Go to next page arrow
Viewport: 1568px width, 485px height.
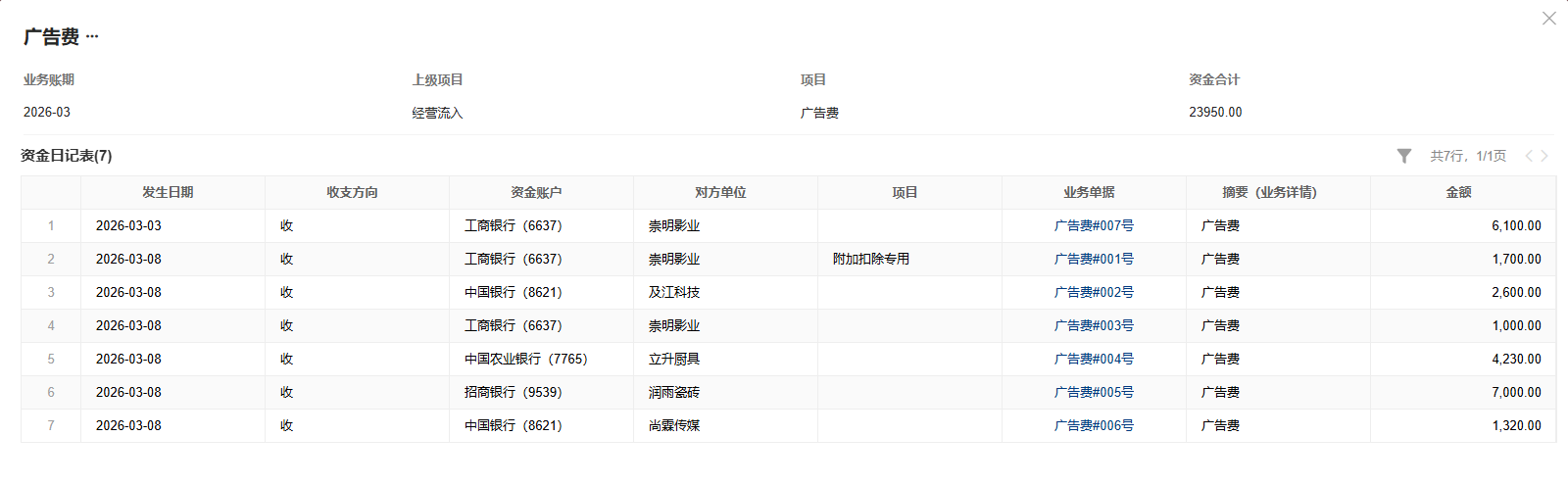point(1544,156)
